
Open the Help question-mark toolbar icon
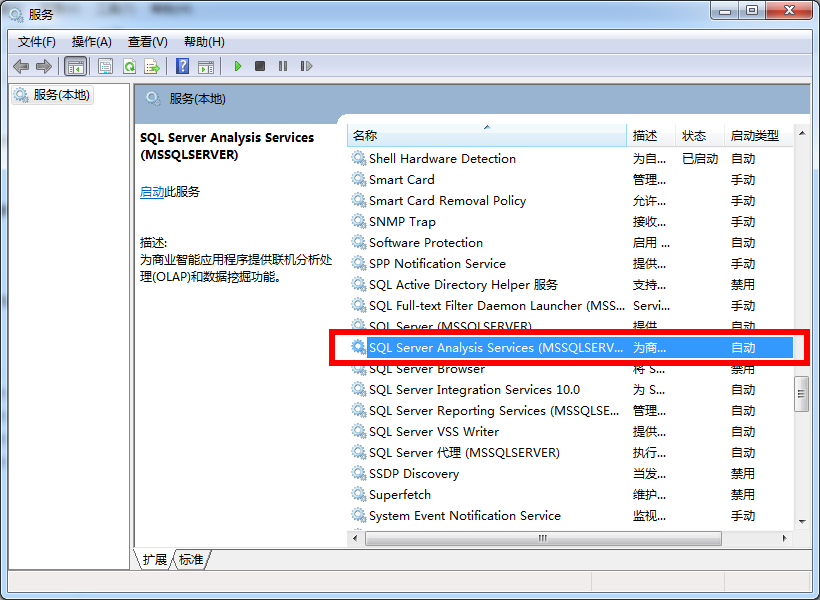click(183, 66)
